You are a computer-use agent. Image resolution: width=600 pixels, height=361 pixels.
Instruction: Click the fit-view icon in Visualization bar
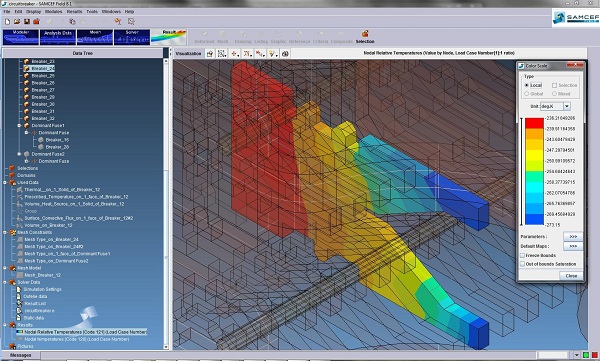pos(222,54)
